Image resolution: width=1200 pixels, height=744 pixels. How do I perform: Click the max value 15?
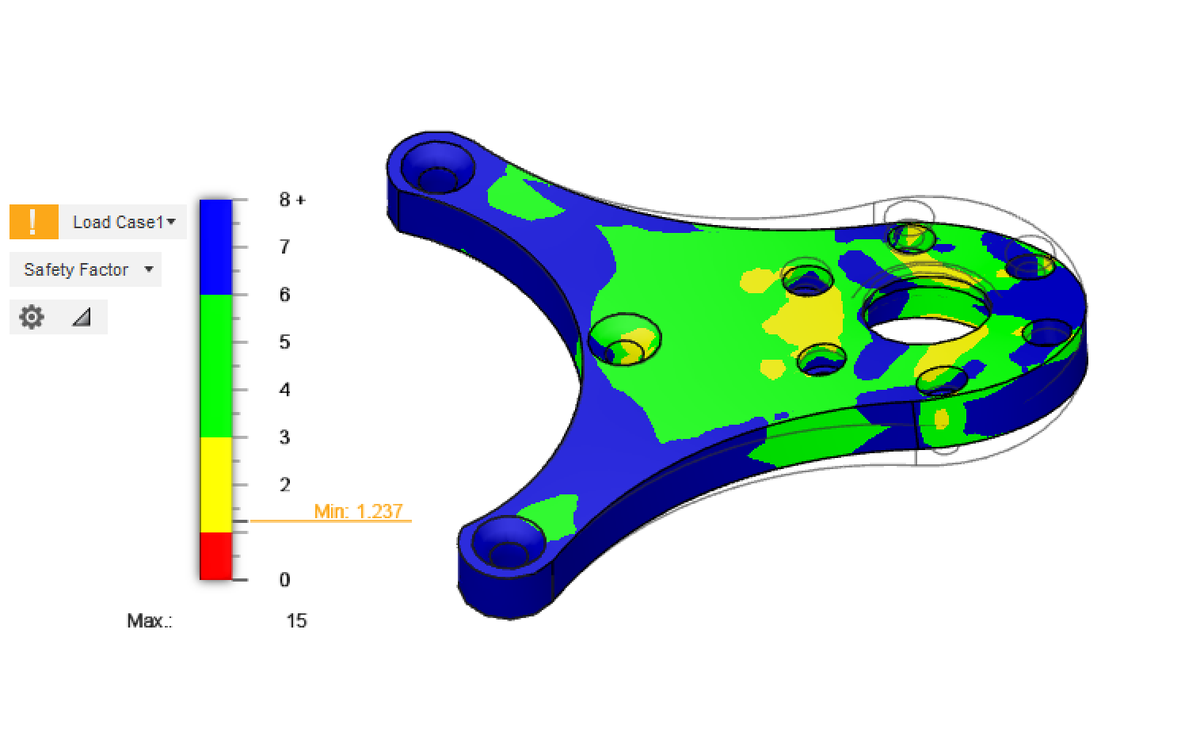tap(296, 621)
